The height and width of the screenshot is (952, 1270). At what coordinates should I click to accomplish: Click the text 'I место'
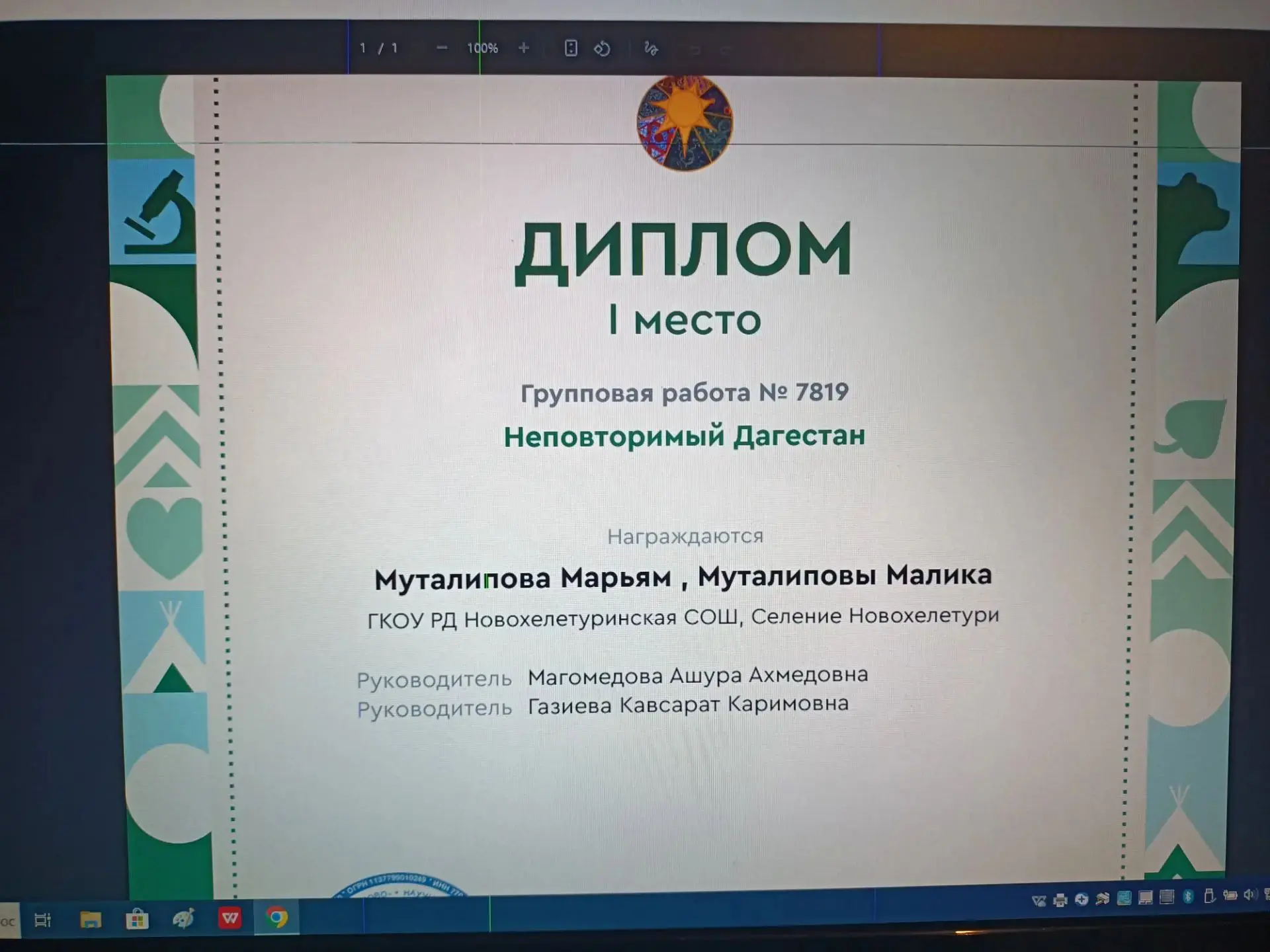coord(685,321)
